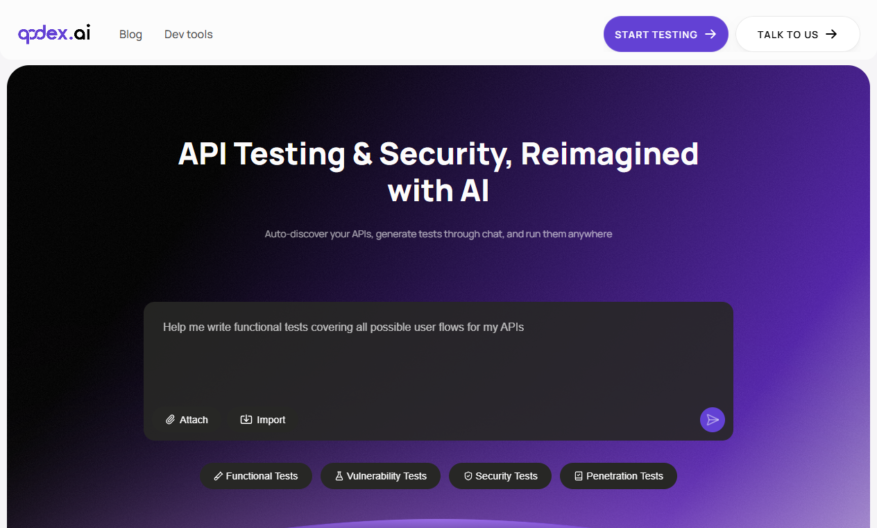Open the Blog menu item
Screen dimensions: 877x528
coord(130,34)
